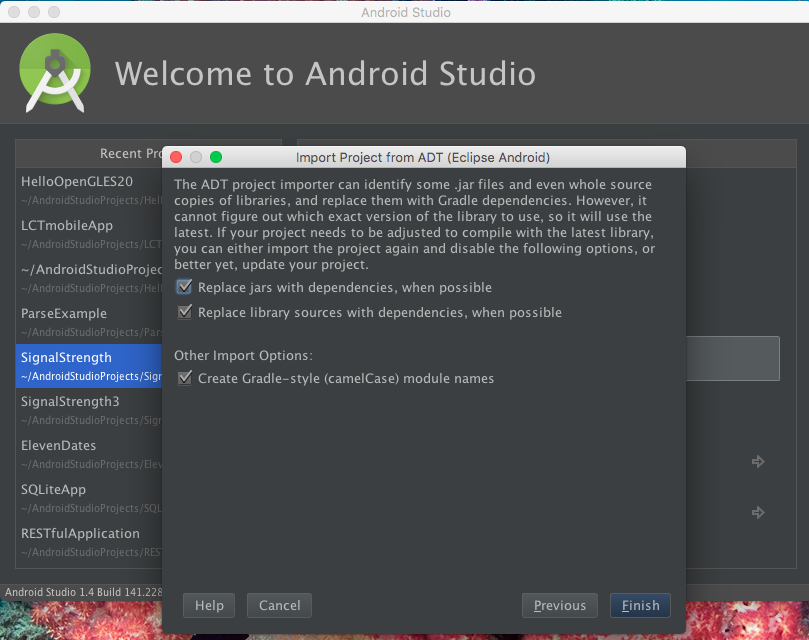Click the Finish button

(x=640, y=605)
